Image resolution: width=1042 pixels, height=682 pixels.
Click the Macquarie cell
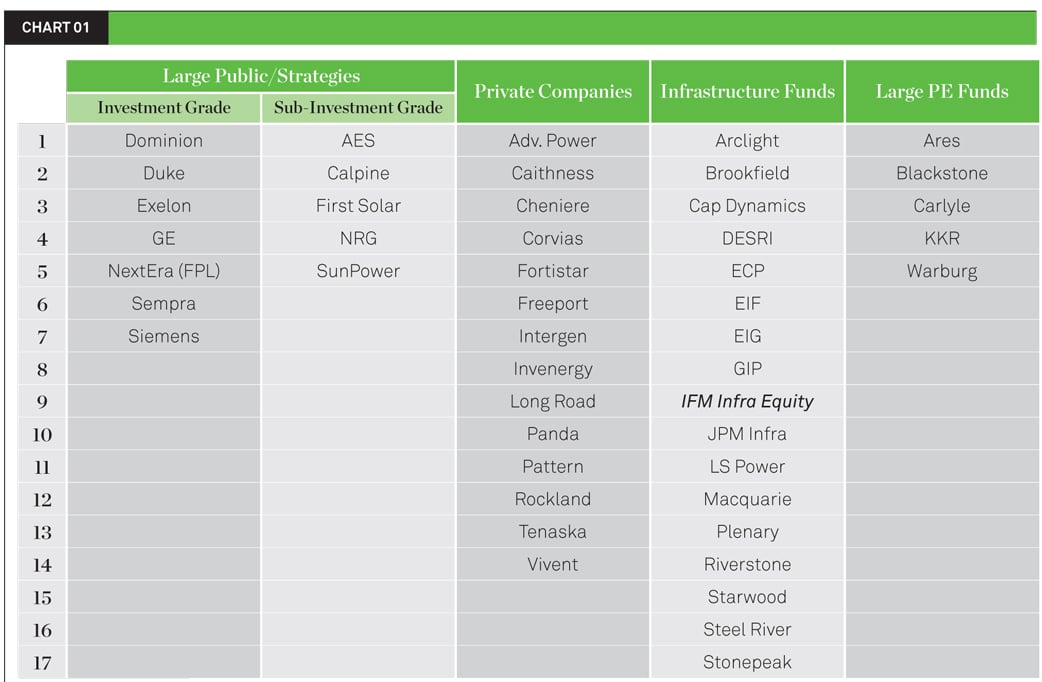coord(748,499)
